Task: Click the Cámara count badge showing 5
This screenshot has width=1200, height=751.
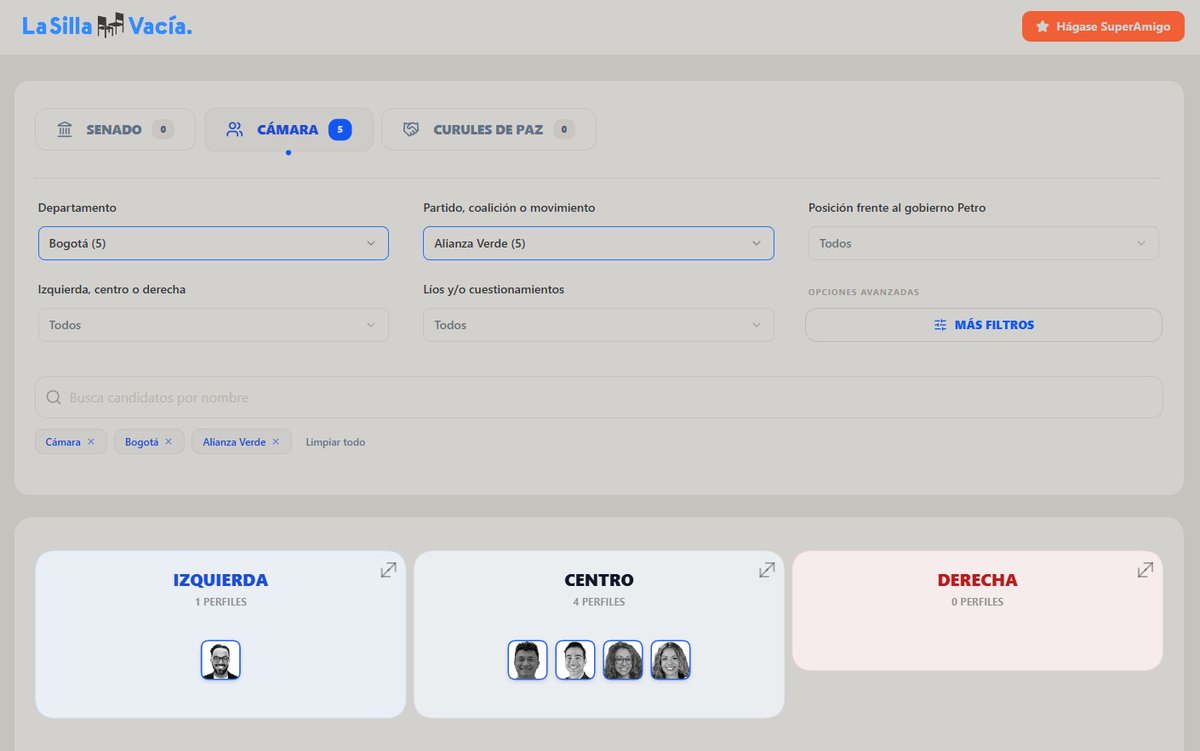Action: [x=340, y=129]
